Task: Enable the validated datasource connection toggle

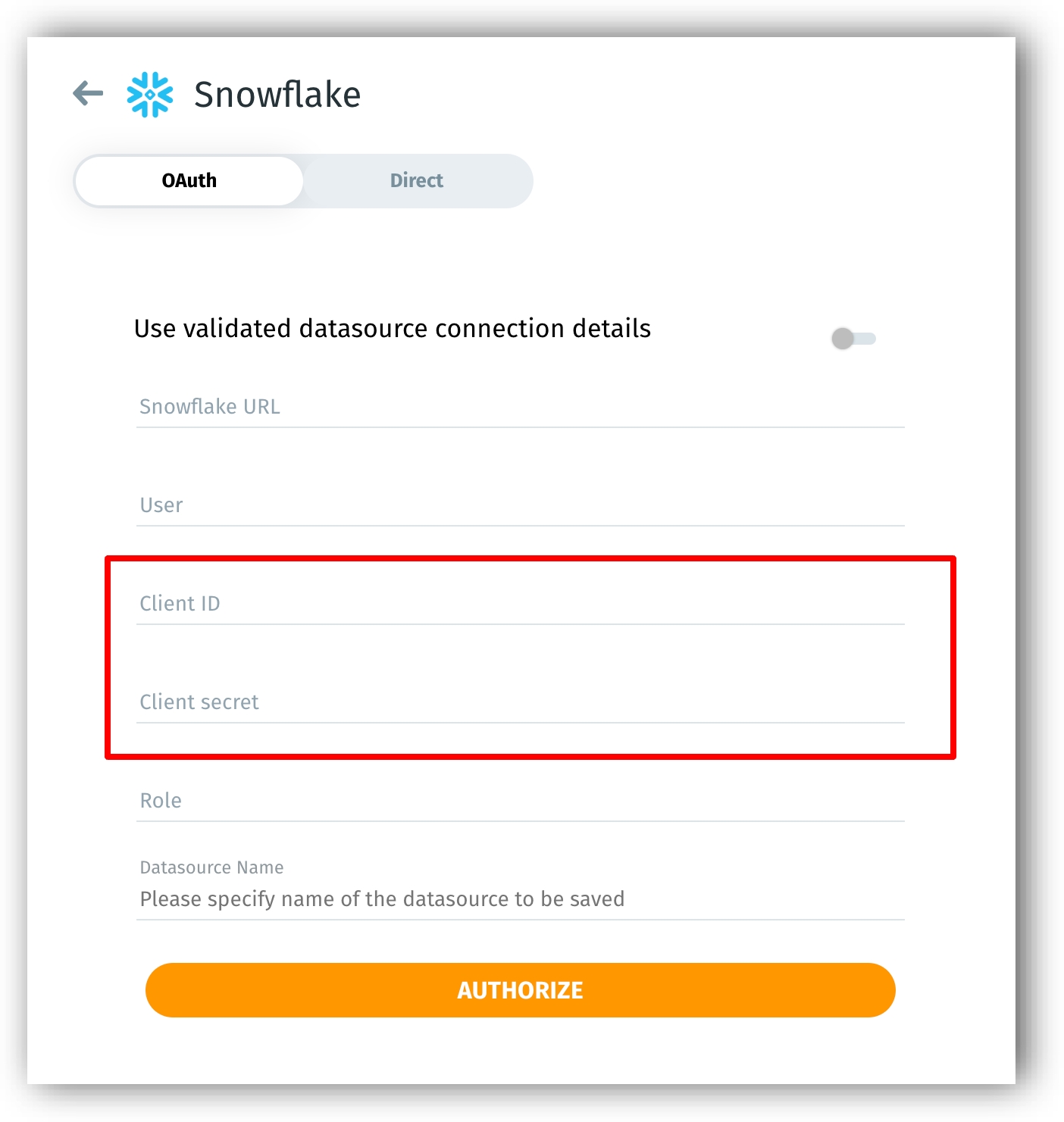Action: pyautogui.click(x=853, y=339)
